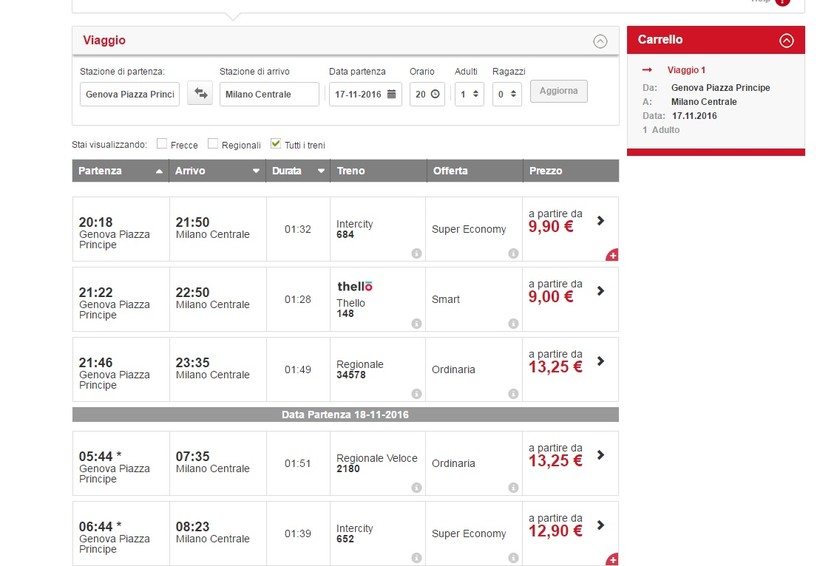Open the Adulti passenger count dropdown
The height and width of the screenshot is (566, 820).
[469, 94]
